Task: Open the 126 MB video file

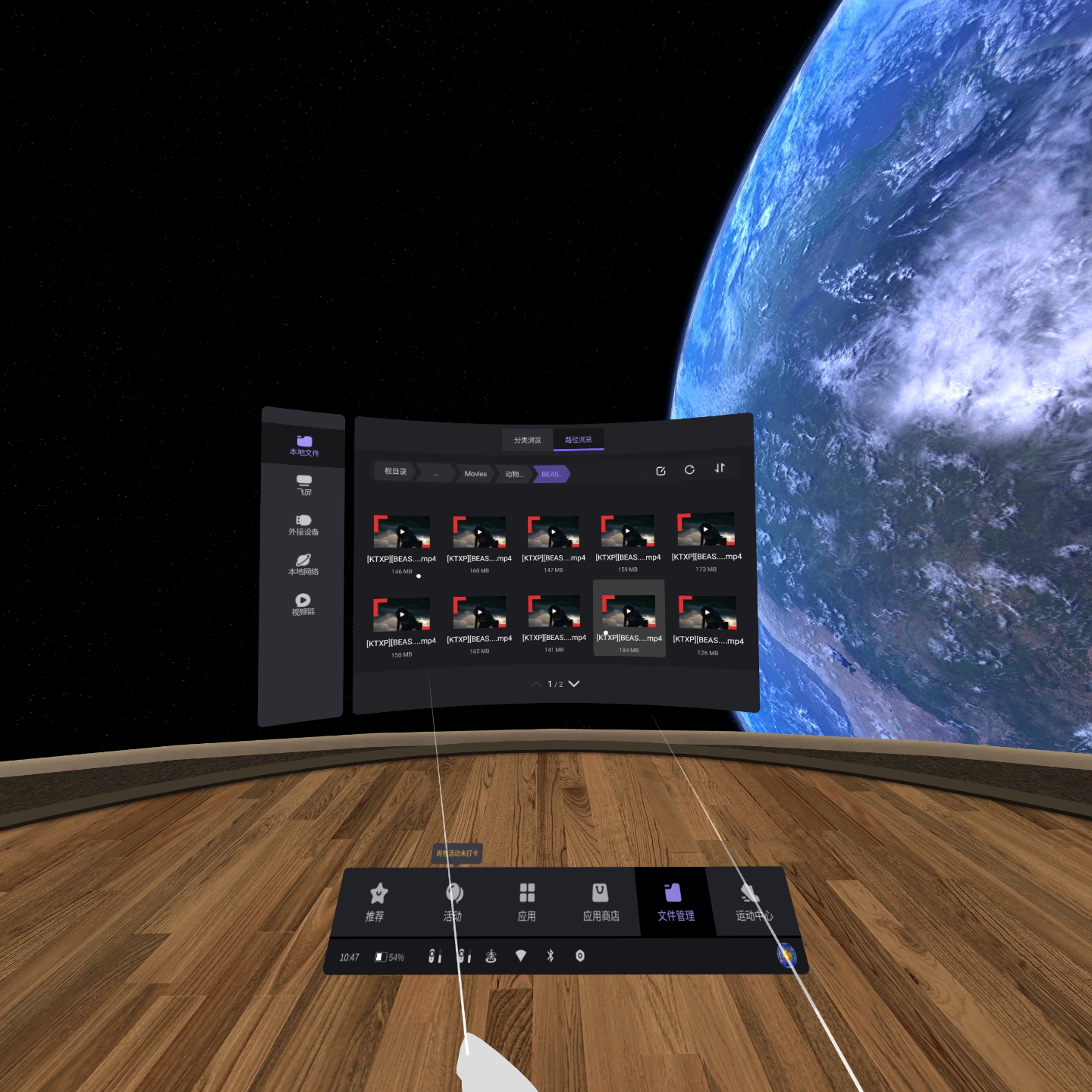Action: click(x=708, y=625)
